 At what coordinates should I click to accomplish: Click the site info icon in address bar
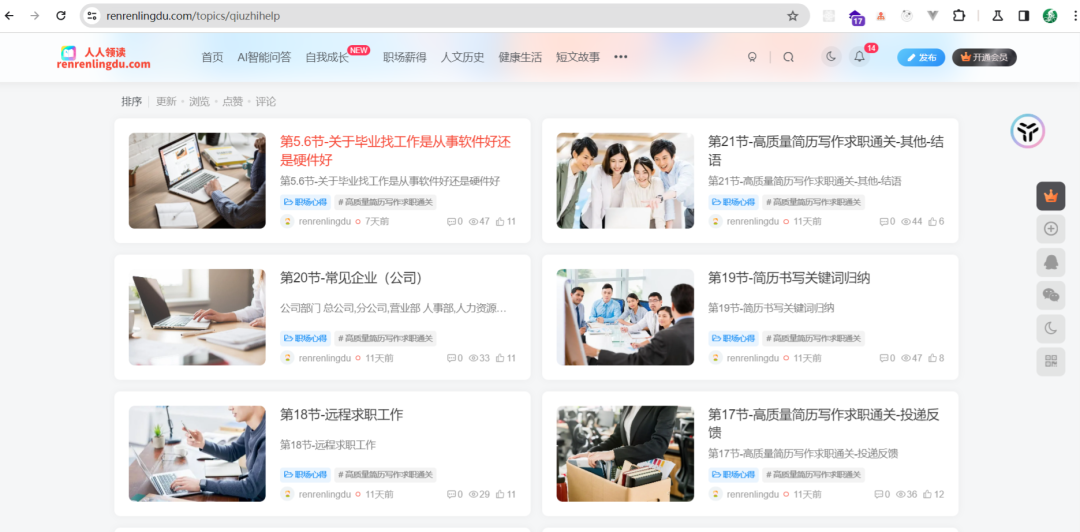pyautogui.click(x=92, y=15)
